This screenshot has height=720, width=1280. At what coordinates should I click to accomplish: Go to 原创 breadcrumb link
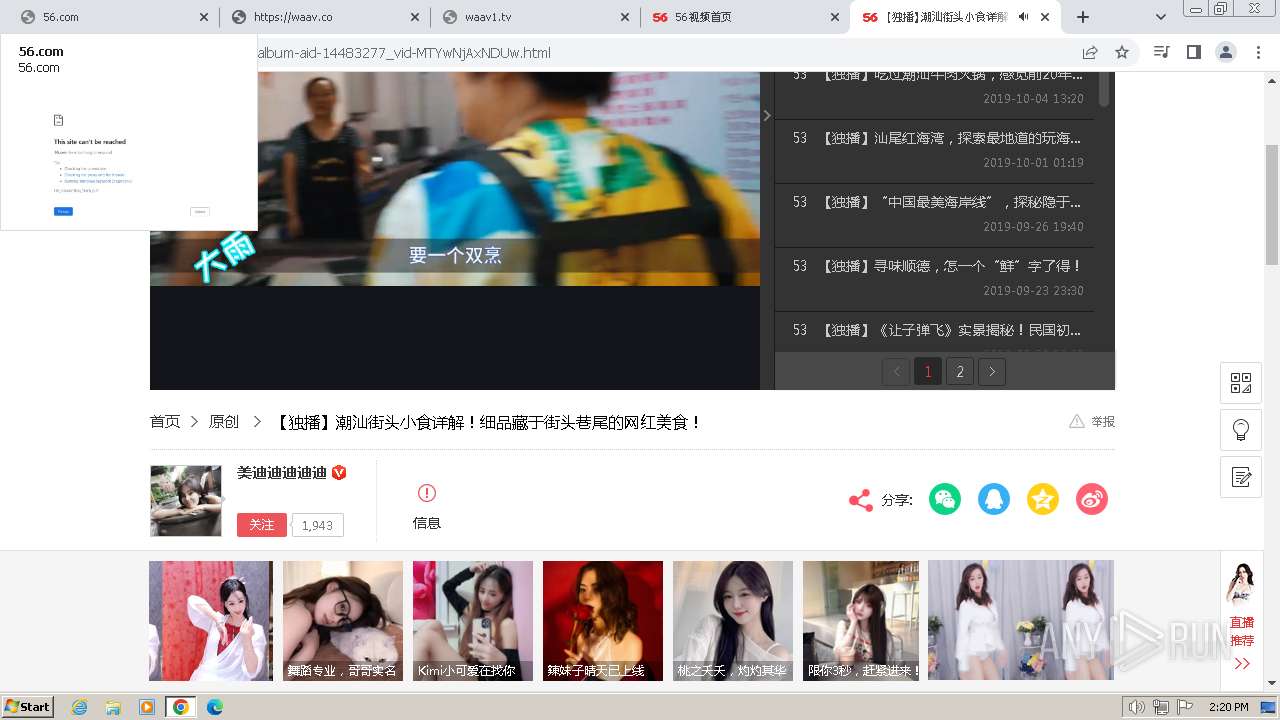[224, 422]
